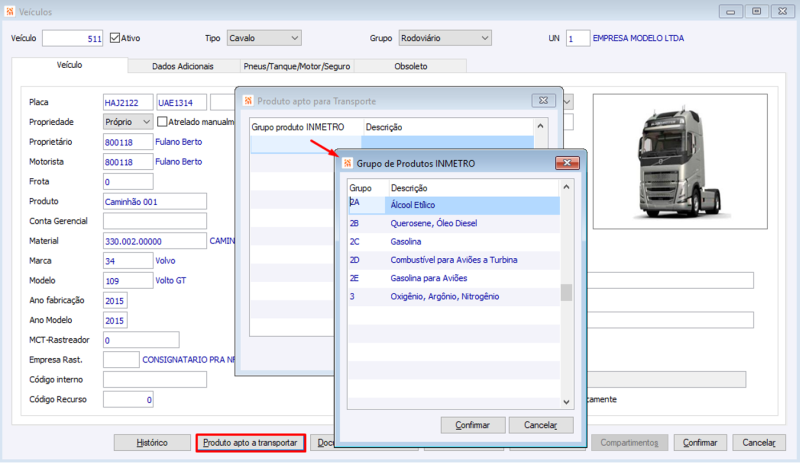Click the Material field with 330.002.00000
800x463 pixels.
pos(155,241)
